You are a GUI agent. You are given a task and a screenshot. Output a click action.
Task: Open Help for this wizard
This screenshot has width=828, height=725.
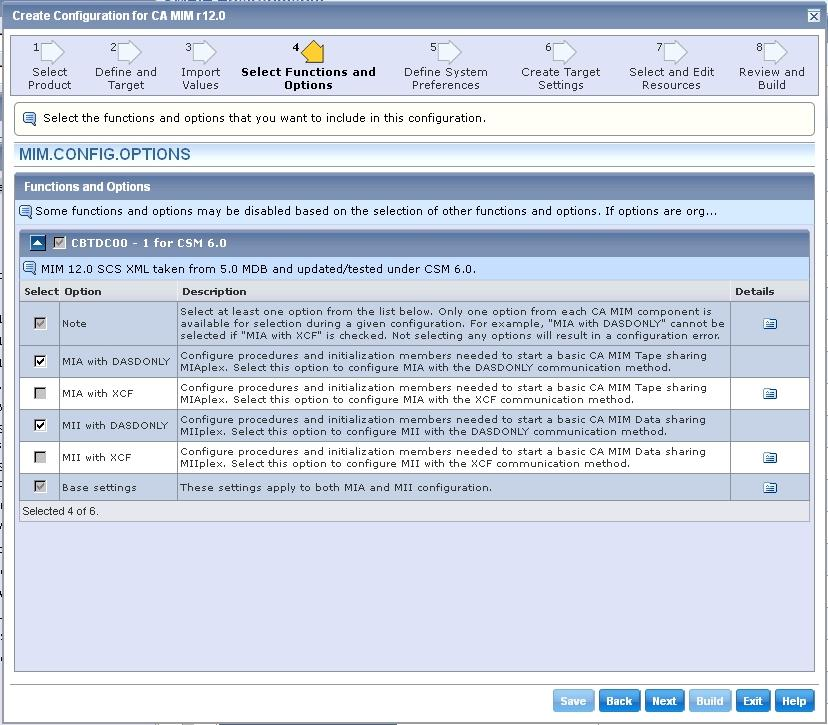[x=794, y=701]
